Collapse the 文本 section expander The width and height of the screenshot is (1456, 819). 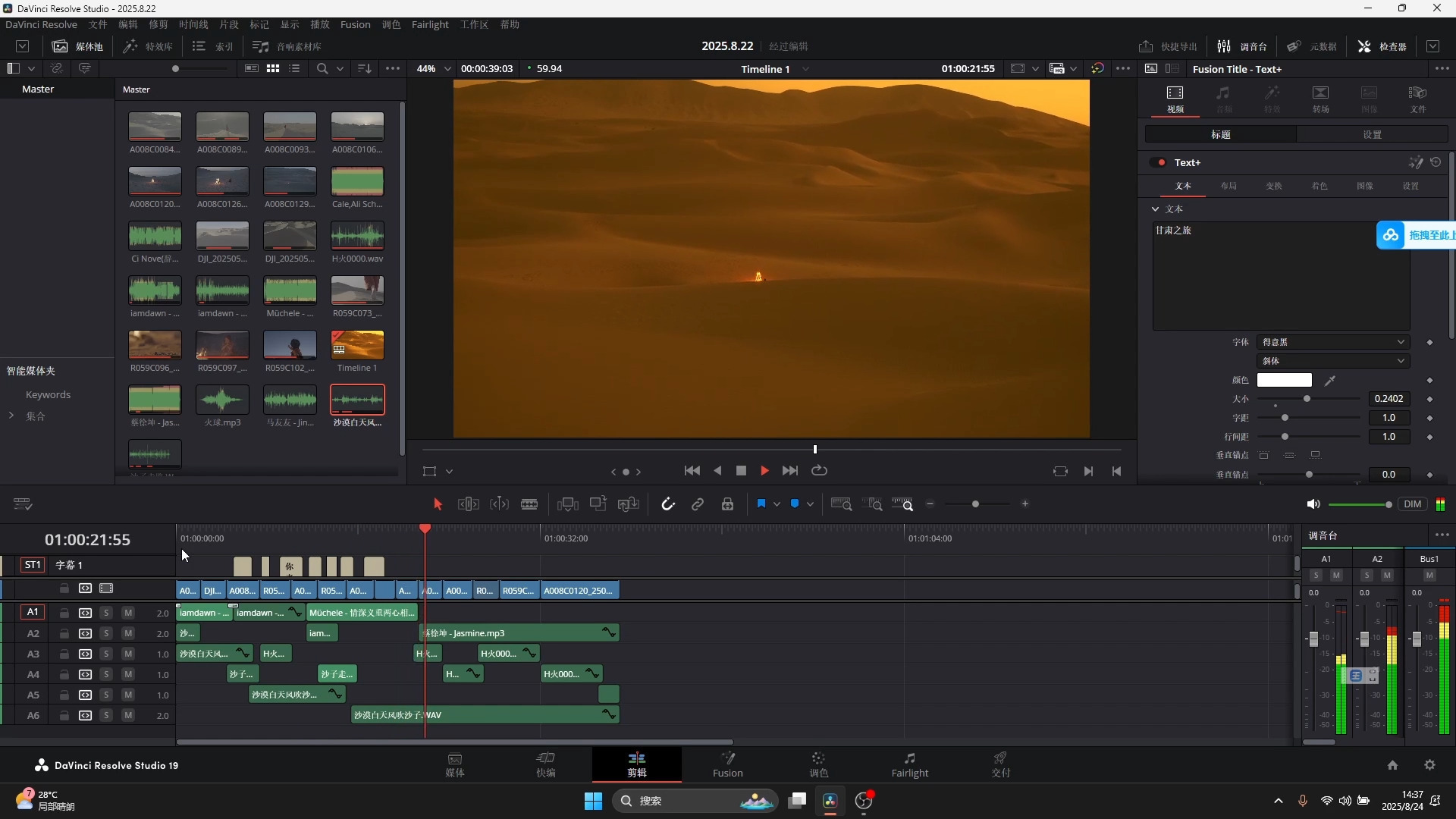pyautogui.click(x=1155, y=209)
